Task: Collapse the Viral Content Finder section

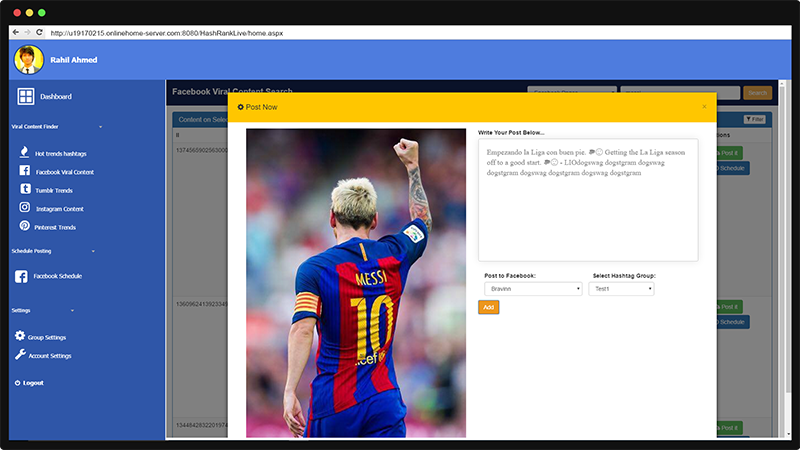Action: tap(100, 128)
